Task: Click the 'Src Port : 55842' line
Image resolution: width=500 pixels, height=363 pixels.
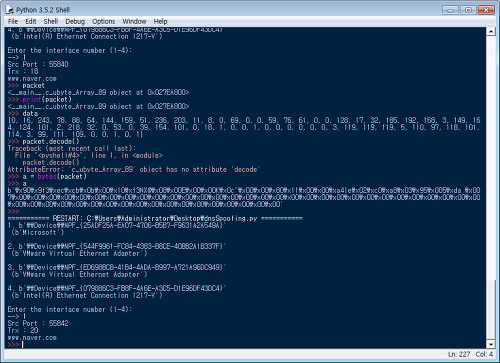Action: pyautogui.click(x=38, y=323)
